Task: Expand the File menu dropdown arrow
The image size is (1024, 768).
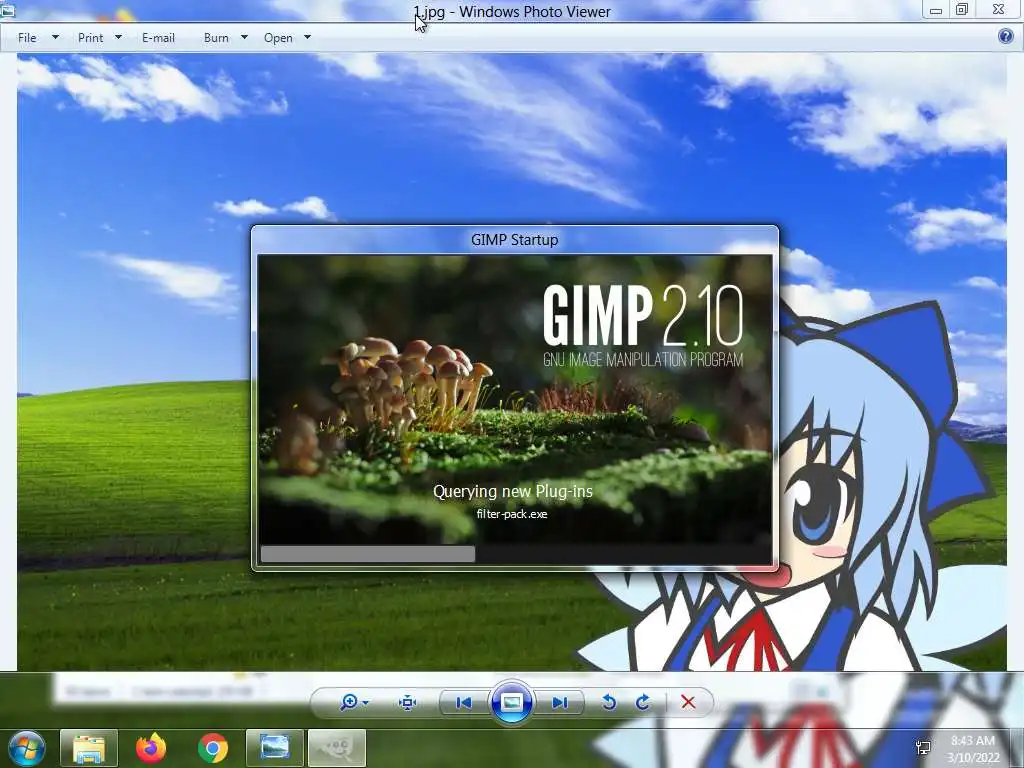Action: coord(56,37)
